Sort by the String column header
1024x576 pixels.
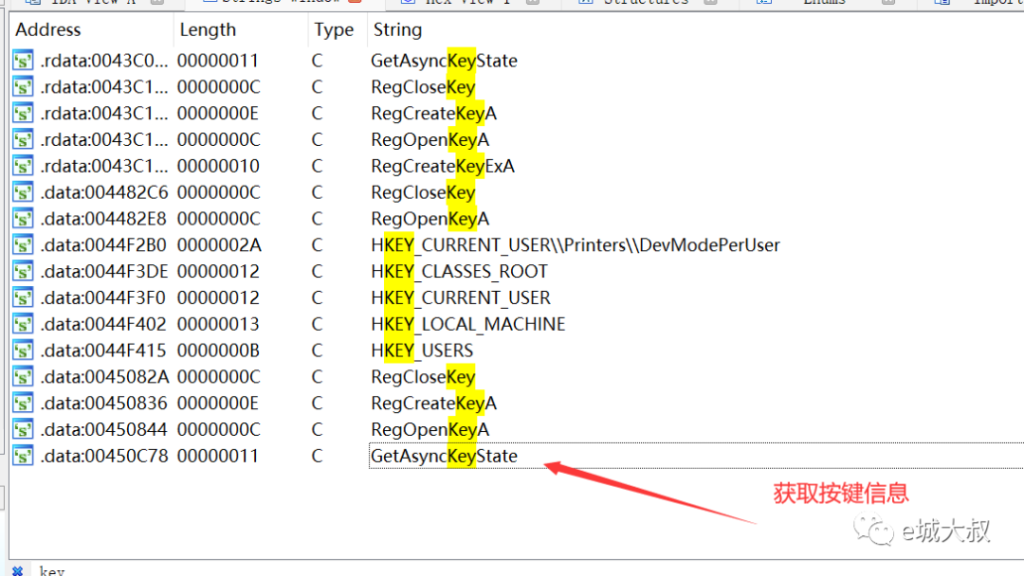click(397, 30)
